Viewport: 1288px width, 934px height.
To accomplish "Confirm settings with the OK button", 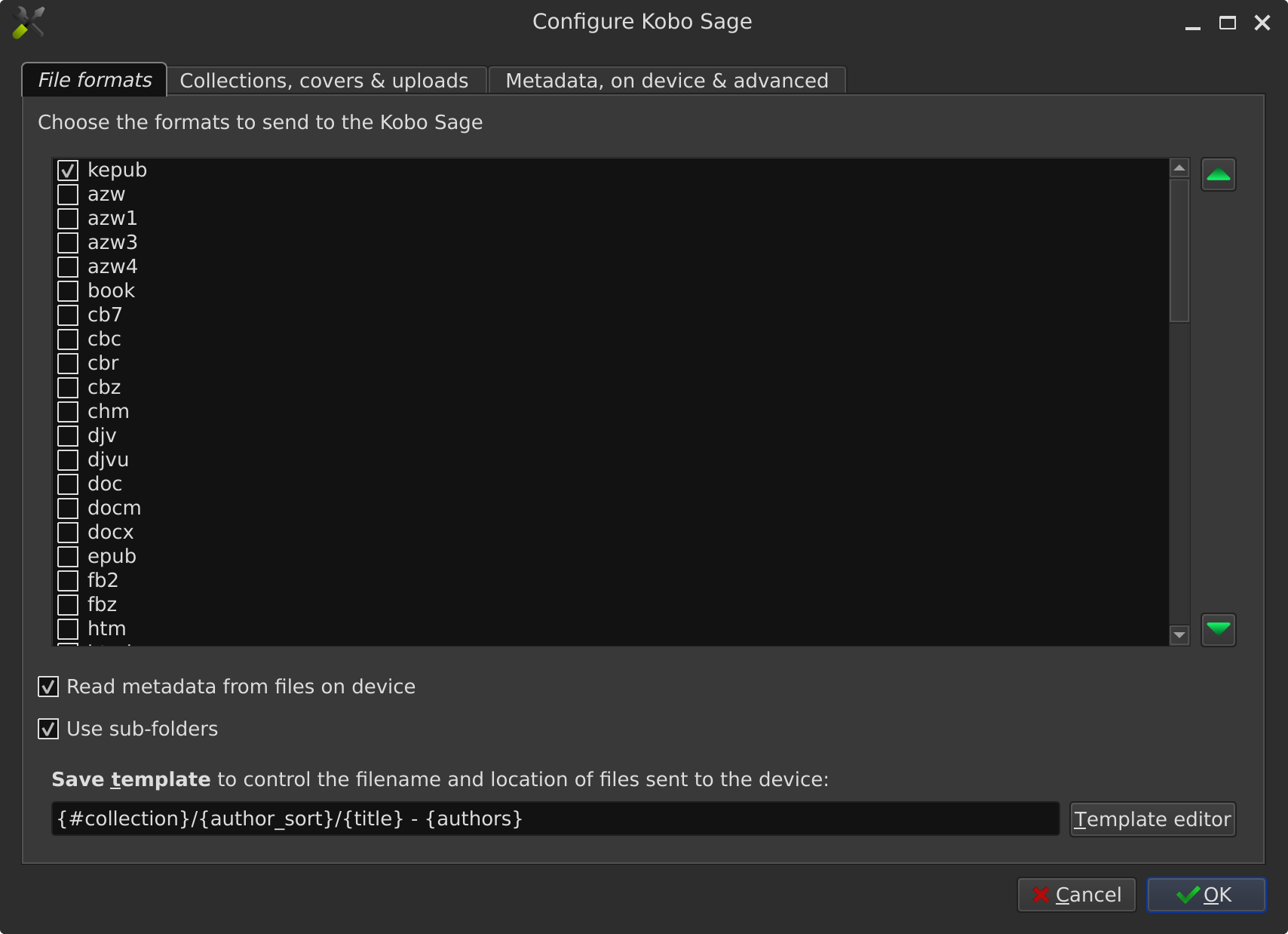I will pyautogui.click(x=1206, y=895).
